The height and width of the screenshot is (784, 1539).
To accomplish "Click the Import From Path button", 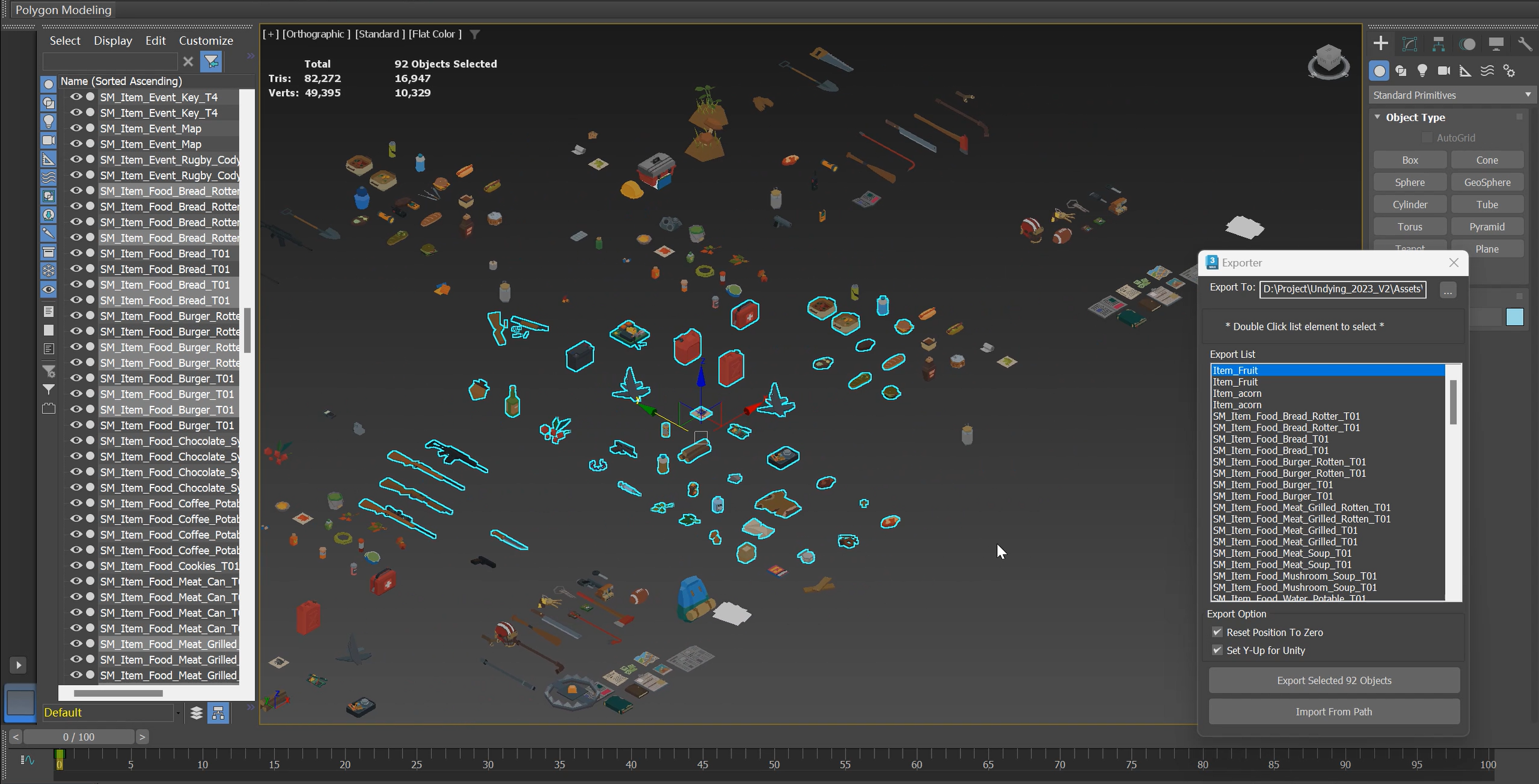I will (x=1334, y=712).
